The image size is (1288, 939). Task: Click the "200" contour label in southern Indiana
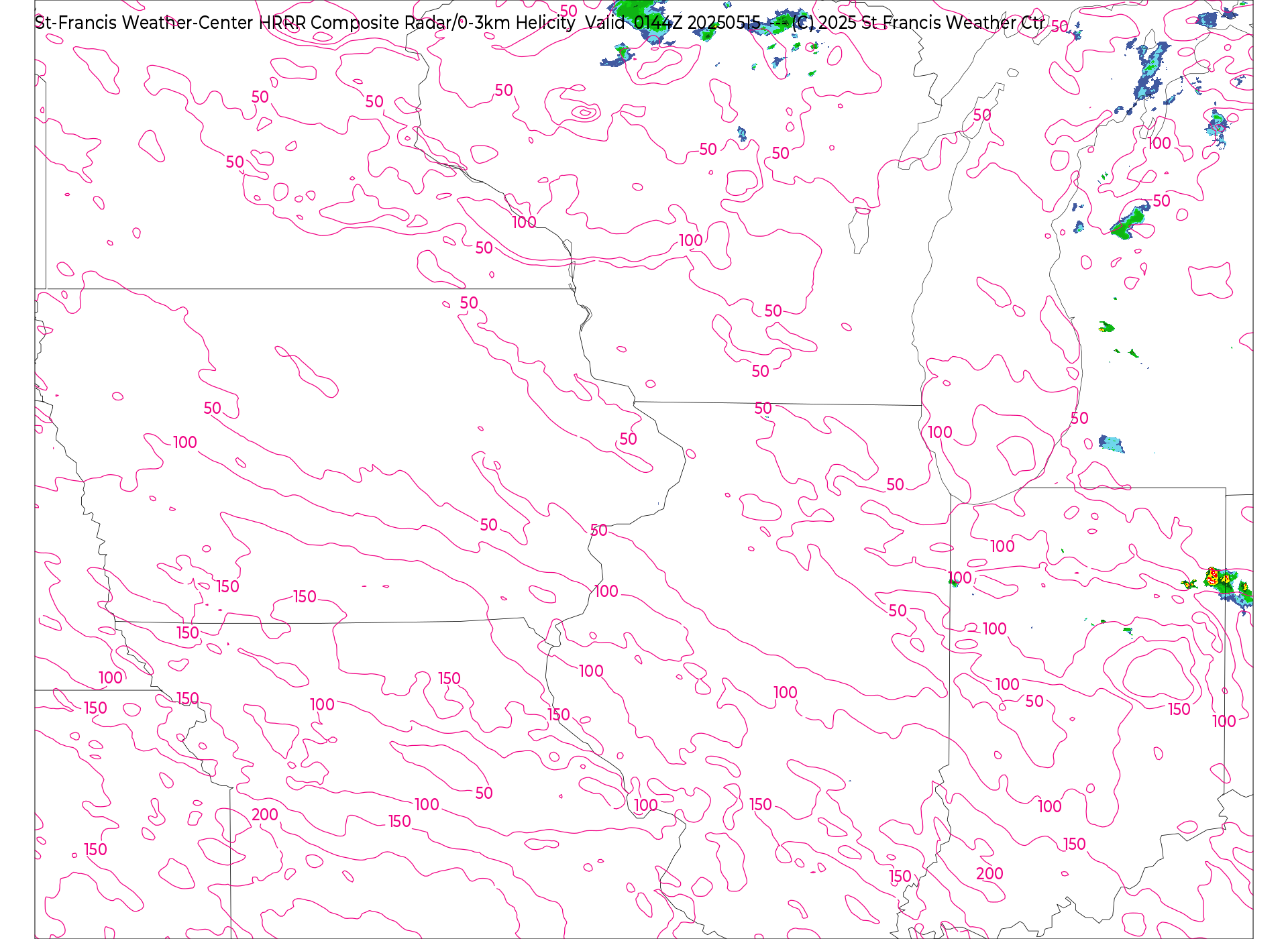[x=989, y=873]
